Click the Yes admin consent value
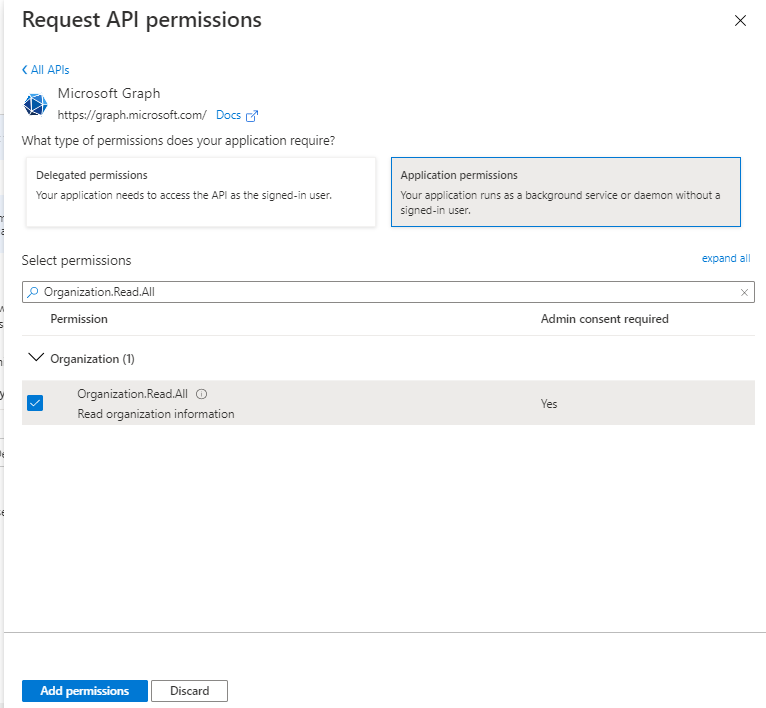Screen dimensions: 766x708 click(x=549, y=404)
